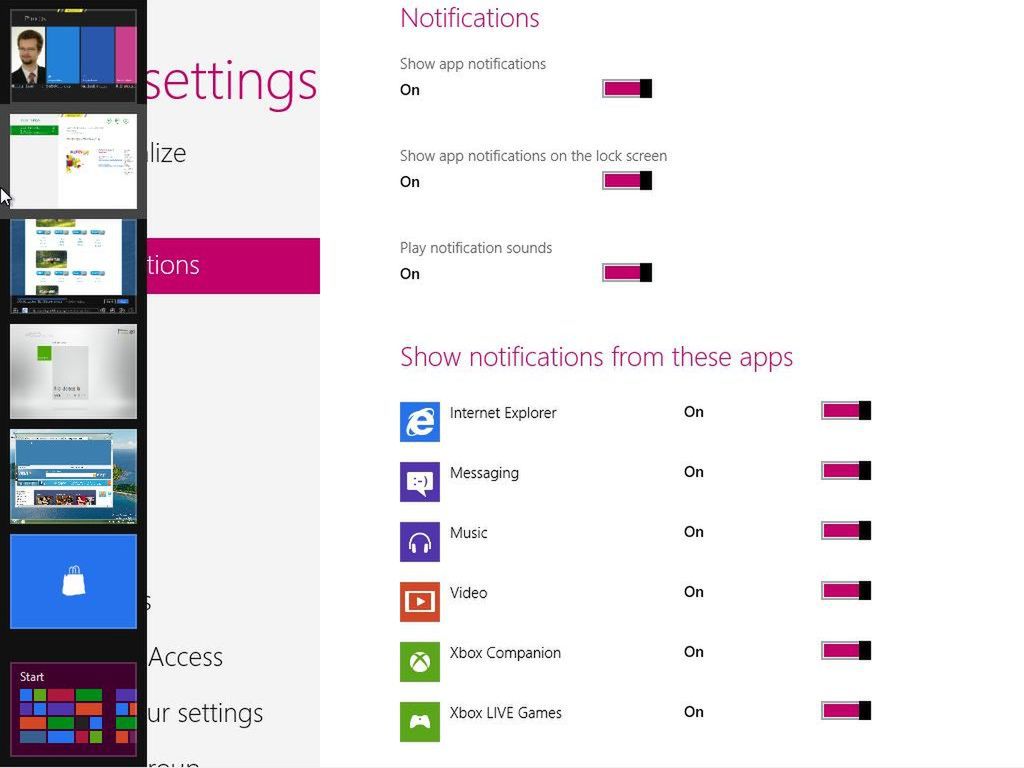Open the Start screen thumbnail

point(73,711)
